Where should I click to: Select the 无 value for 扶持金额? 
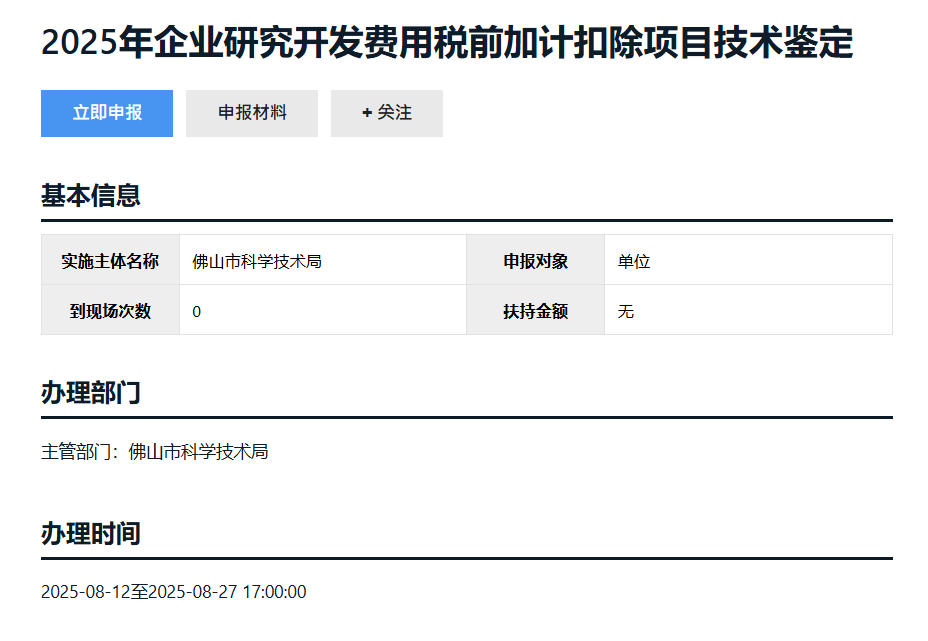click(626, 312)
